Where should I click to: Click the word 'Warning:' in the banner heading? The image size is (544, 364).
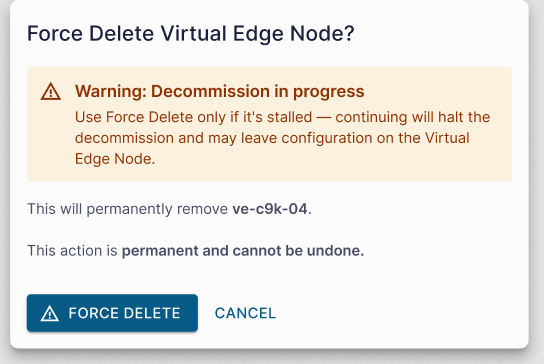pyautogui.click(x=111, y=91)
